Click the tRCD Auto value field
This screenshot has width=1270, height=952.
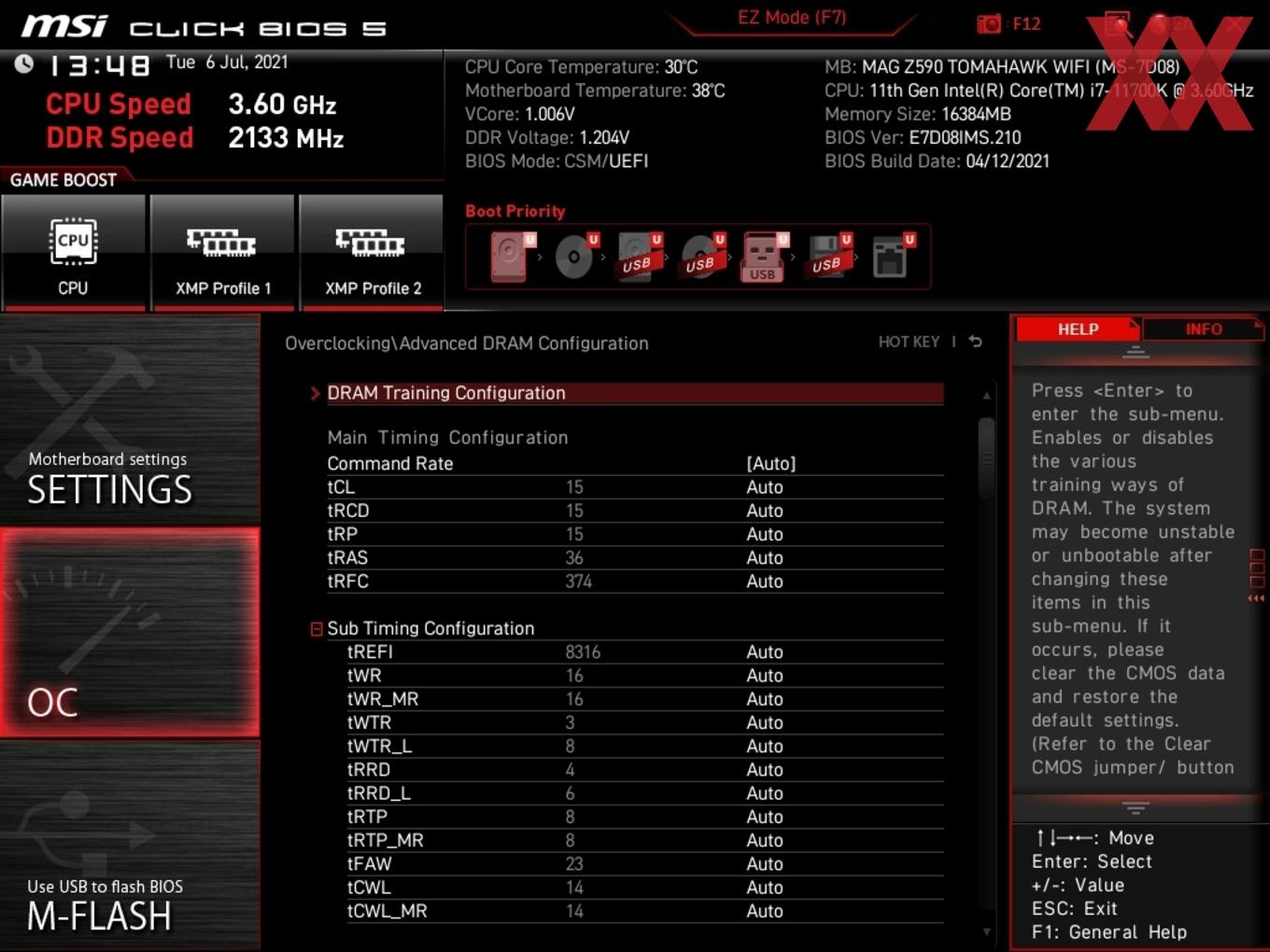[x=765, y=511]
